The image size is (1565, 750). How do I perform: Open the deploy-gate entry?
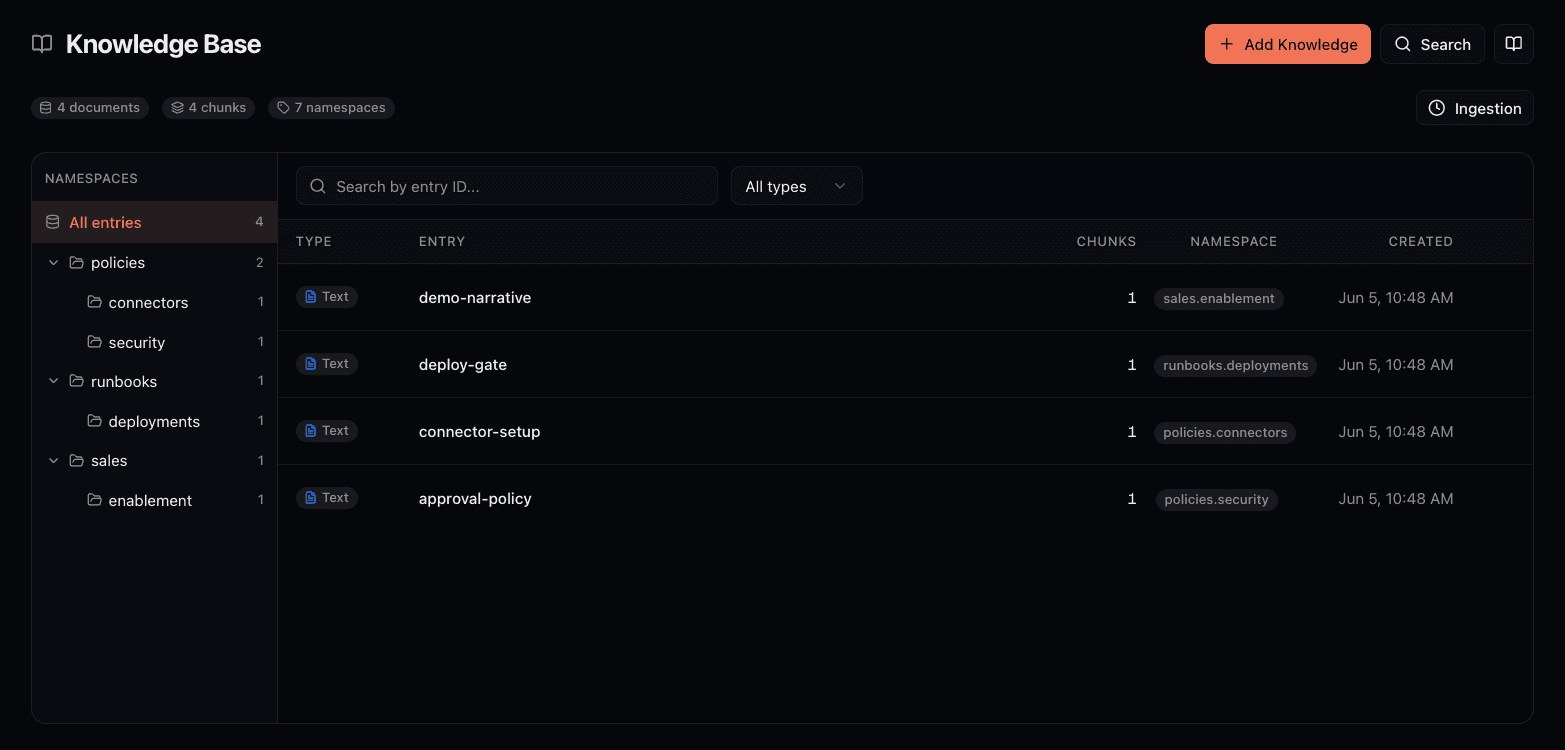click(463, 364)
